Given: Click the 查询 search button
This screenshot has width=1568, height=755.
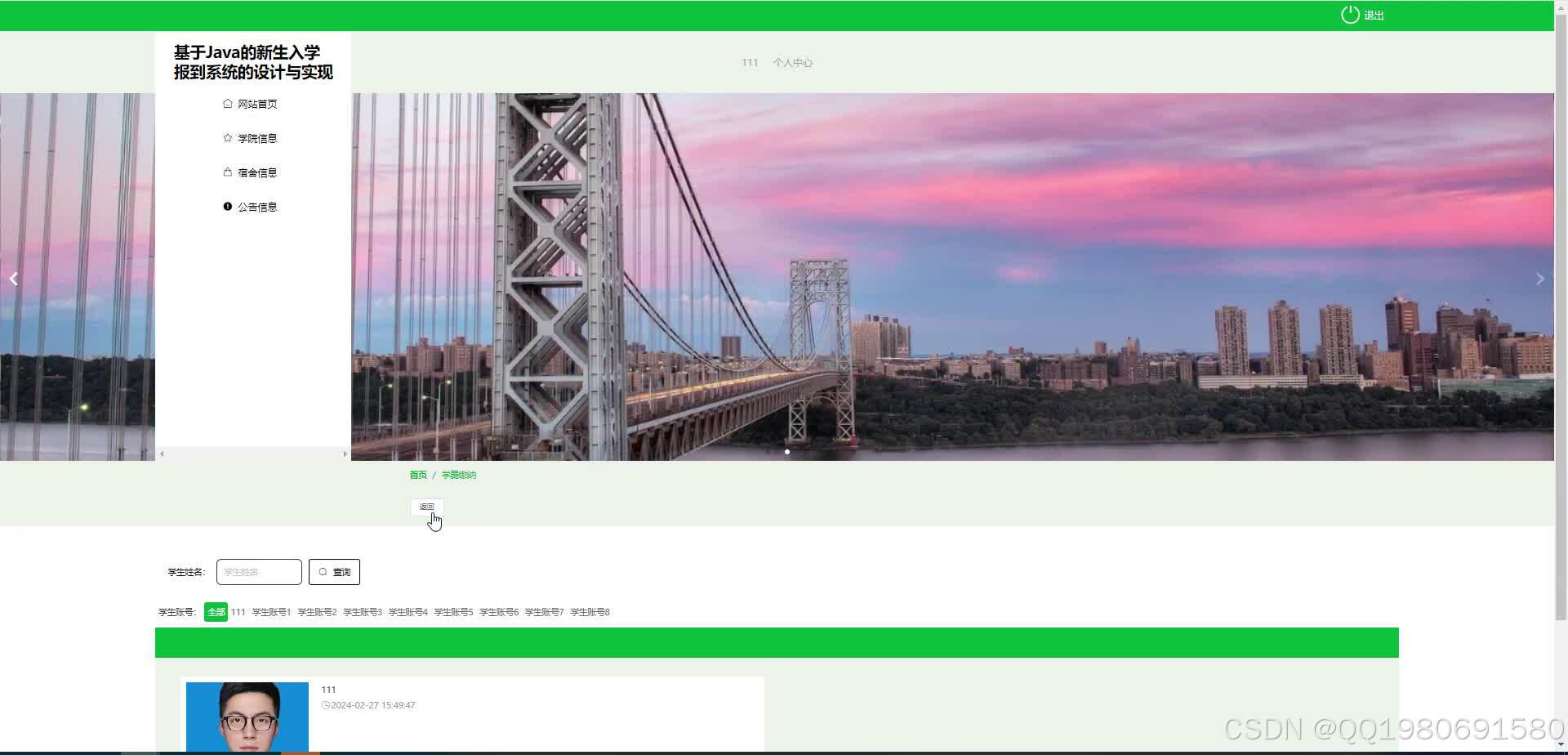Looking at the screenshot, I should (x=334, y=572).
